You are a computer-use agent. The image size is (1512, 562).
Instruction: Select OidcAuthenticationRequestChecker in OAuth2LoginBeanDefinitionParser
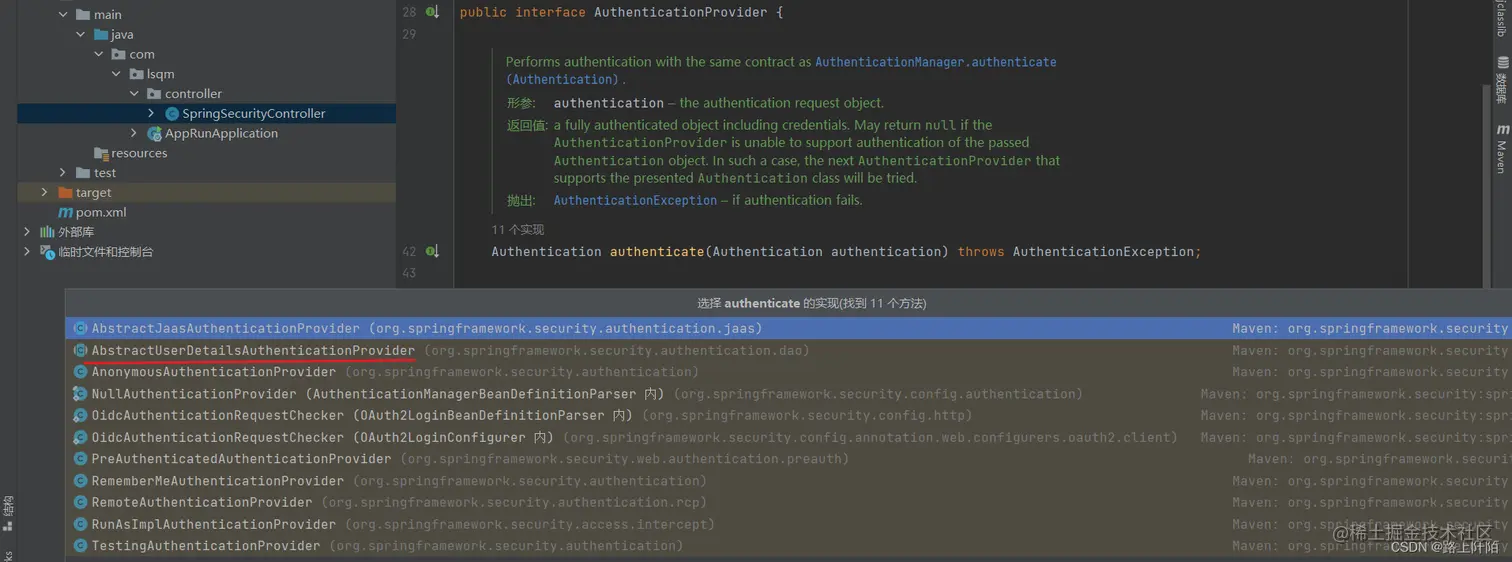pos(789,415)
